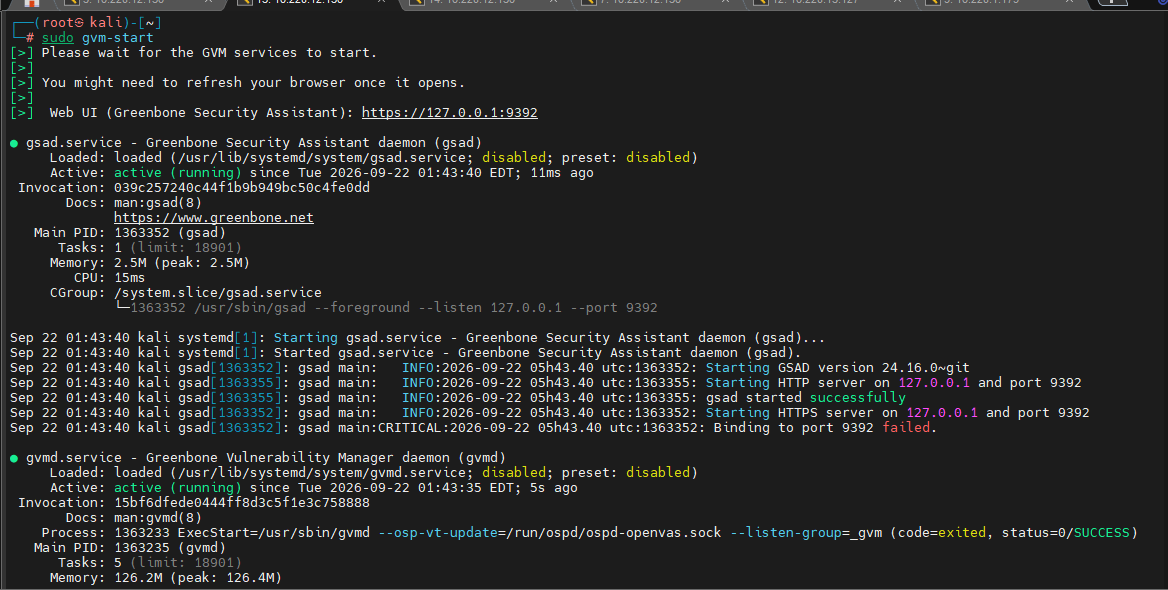Click the 'CPU: 15ms' value
Viewport: 1168px width, 590px height.
[x=130, y=277]
